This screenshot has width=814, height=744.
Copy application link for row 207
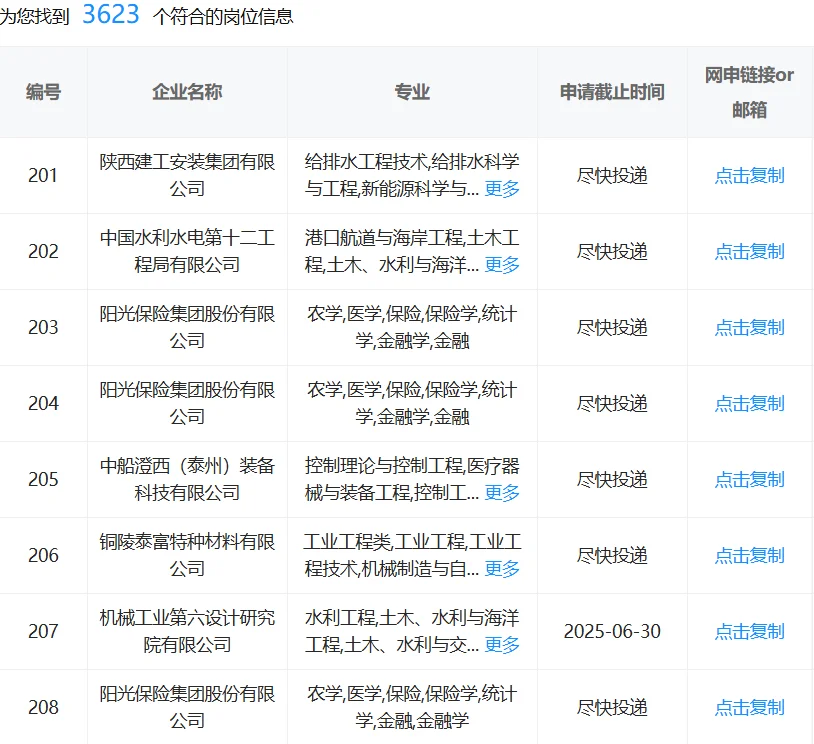[x=749, y=631]
